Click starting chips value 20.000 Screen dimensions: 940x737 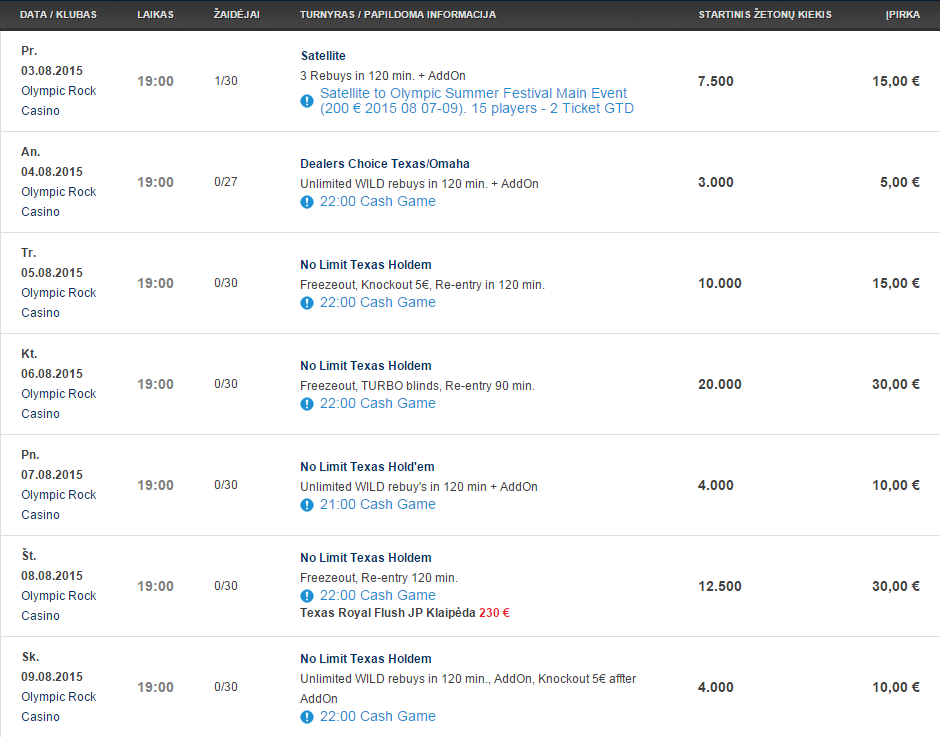pyautogui.click(x=720, y=384)
